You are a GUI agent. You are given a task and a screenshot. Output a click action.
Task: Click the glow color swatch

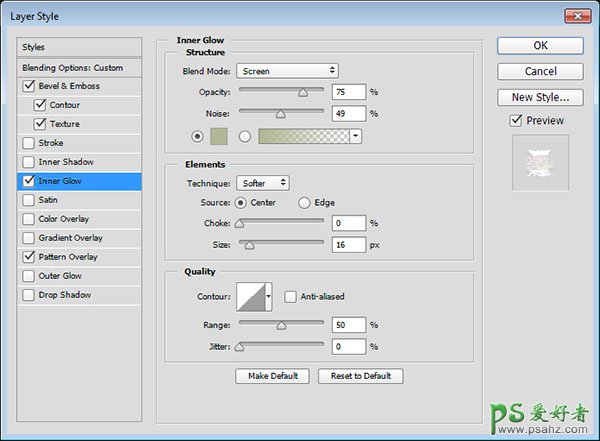(x=220, y=136)
